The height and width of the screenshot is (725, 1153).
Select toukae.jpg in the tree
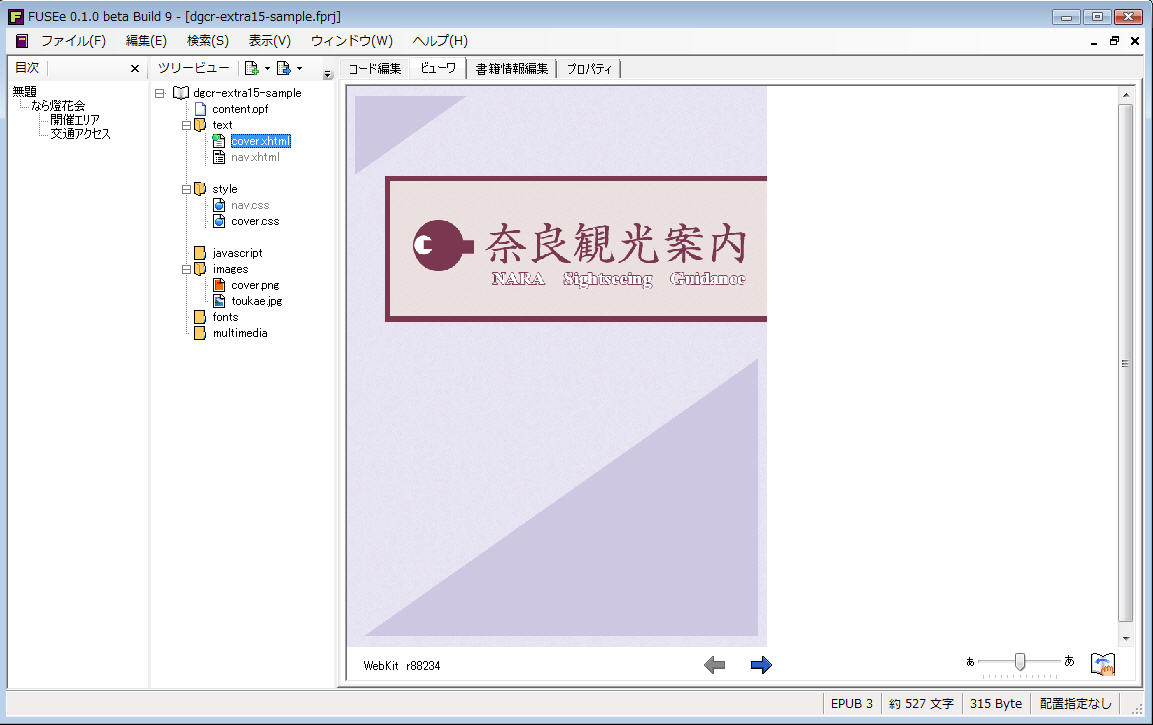(x=257, y=301)
